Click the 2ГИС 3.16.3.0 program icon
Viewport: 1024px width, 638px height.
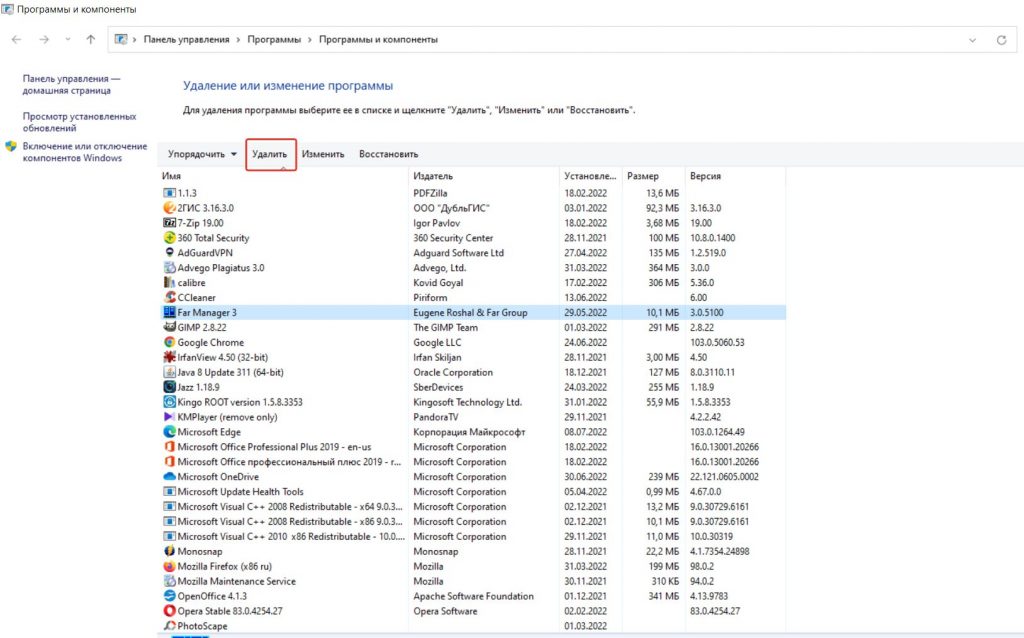[169, 208]
